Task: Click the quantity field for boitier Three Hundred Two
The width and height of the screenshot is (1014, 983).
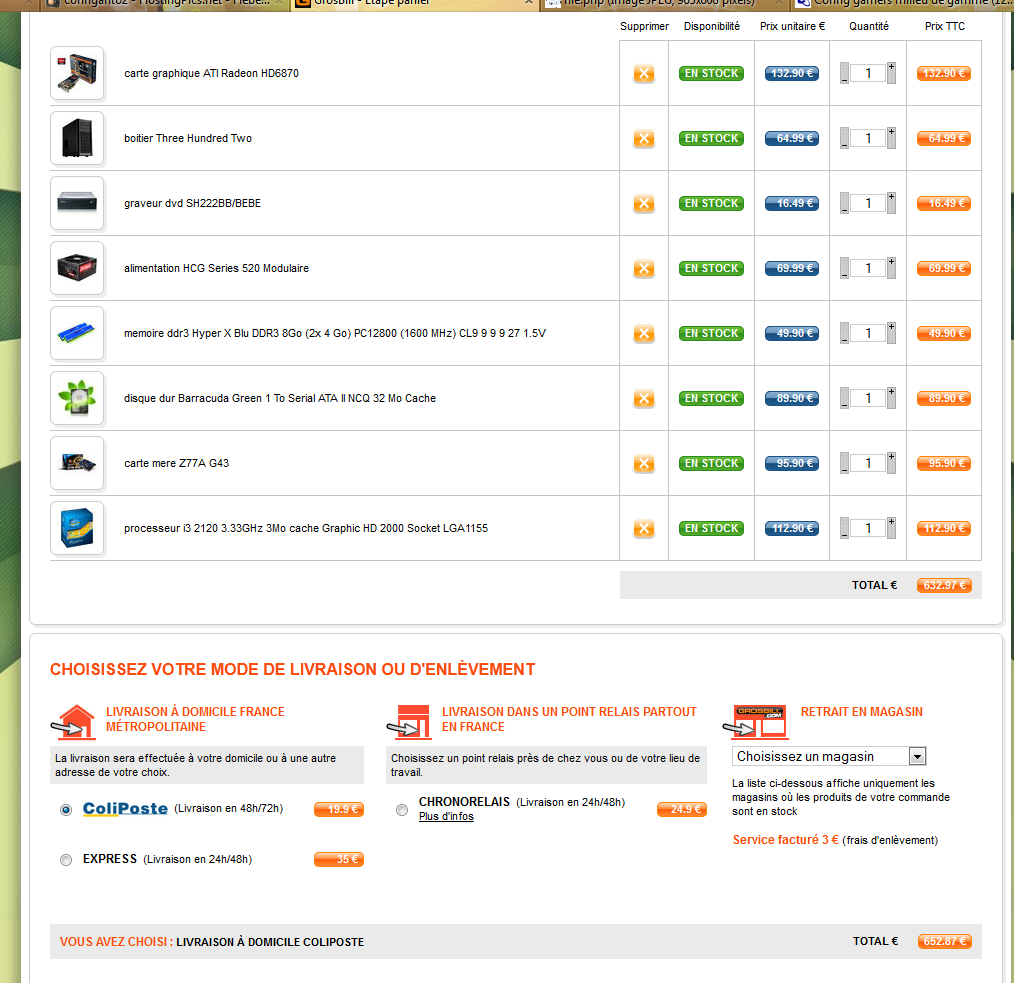Action: [867, 138]
